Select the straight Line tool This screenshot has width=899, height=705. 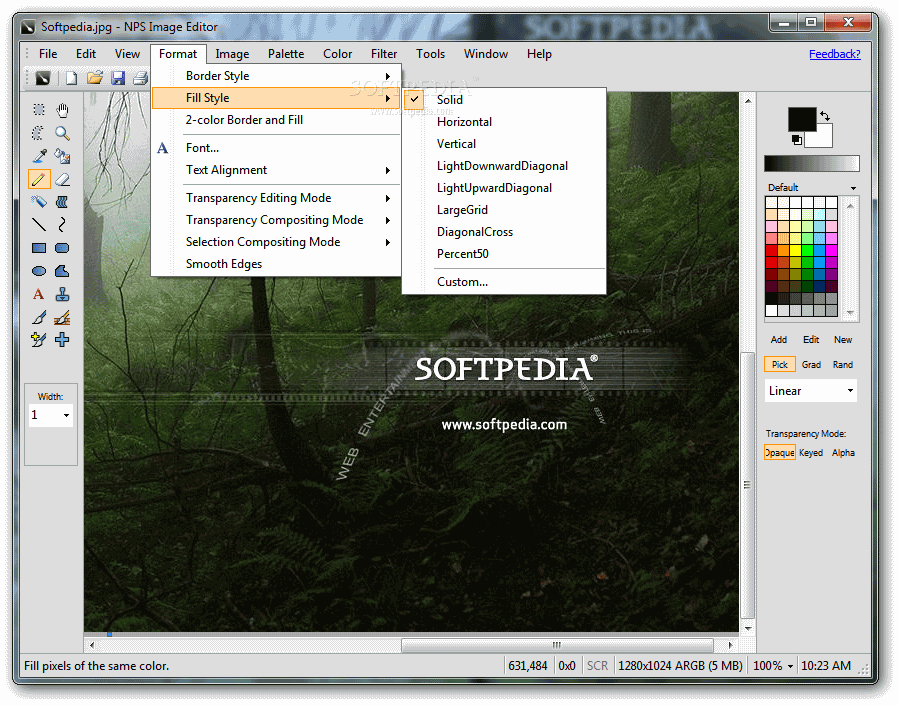tap(39, 225)
